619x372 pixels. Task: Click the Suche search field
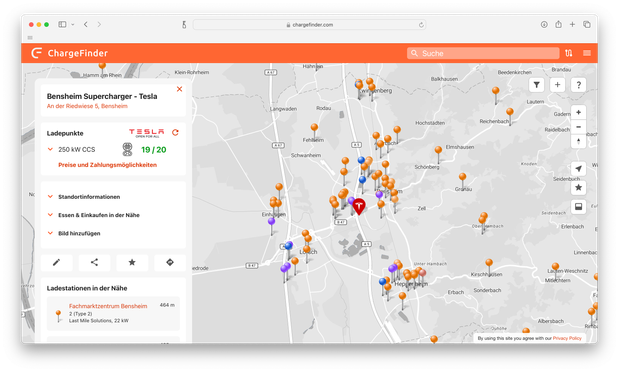pyautogui.click(x=483, y=53)
